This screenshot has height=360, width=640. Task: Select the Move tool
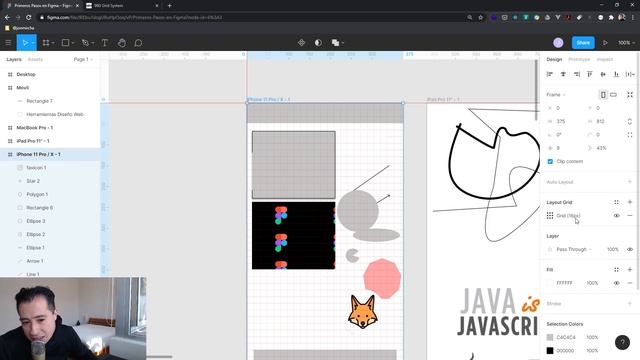[25, 42]
